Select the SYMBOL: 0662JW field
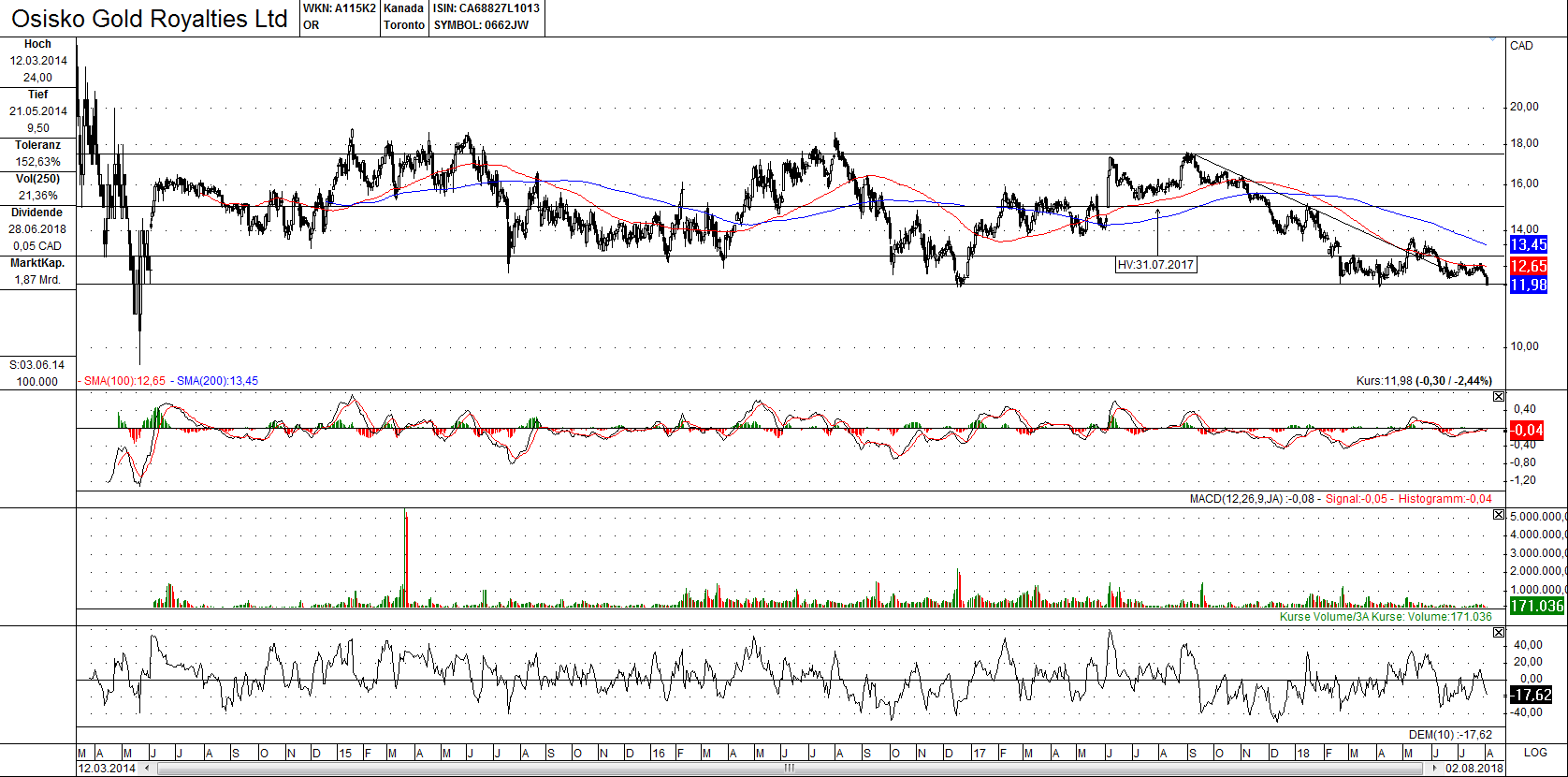Image resolution: width=1568 pixels, height=777 pixels. click(481, 25)
